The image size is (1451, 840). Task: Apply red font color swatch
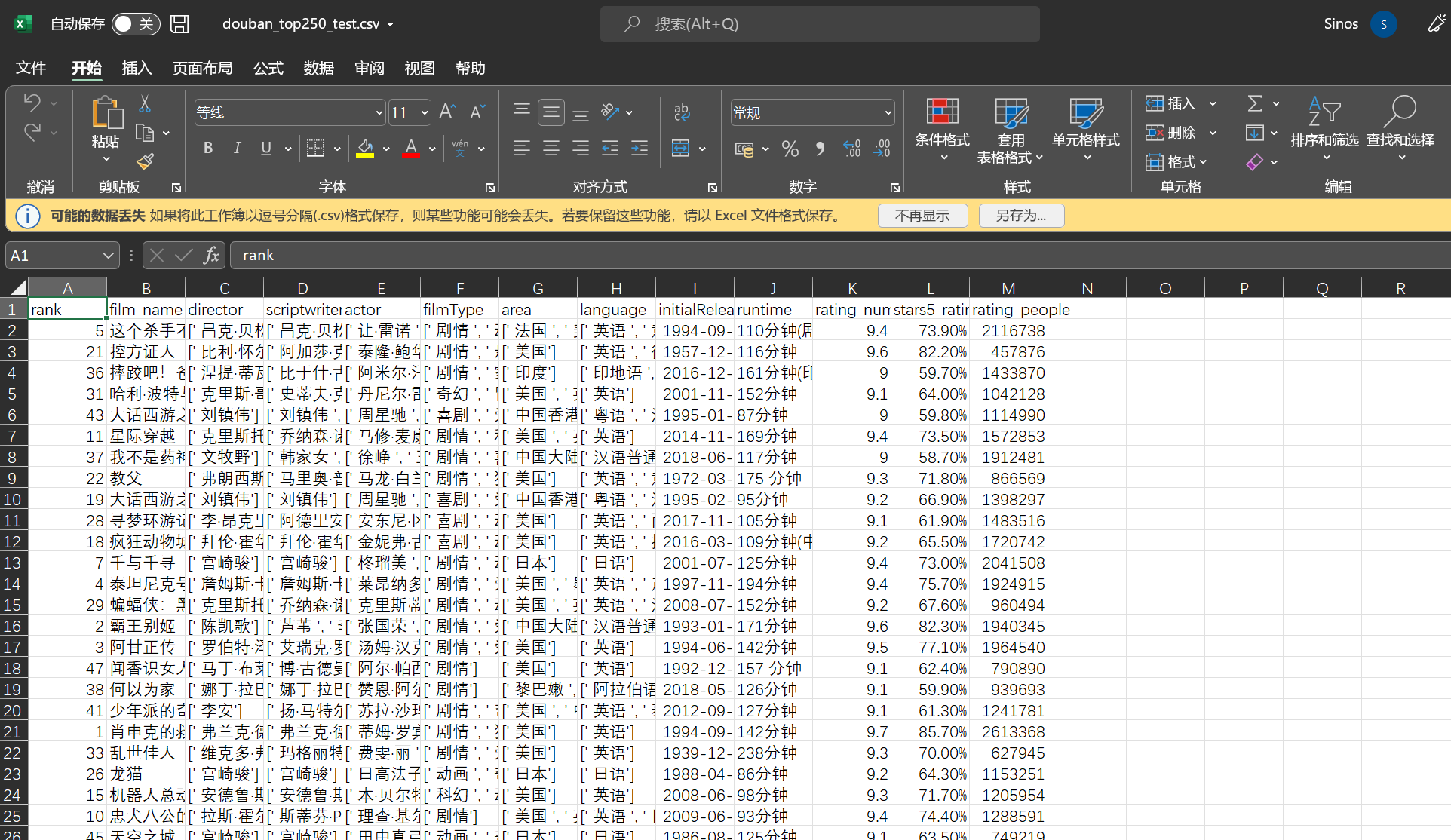(x=411, y=148)
